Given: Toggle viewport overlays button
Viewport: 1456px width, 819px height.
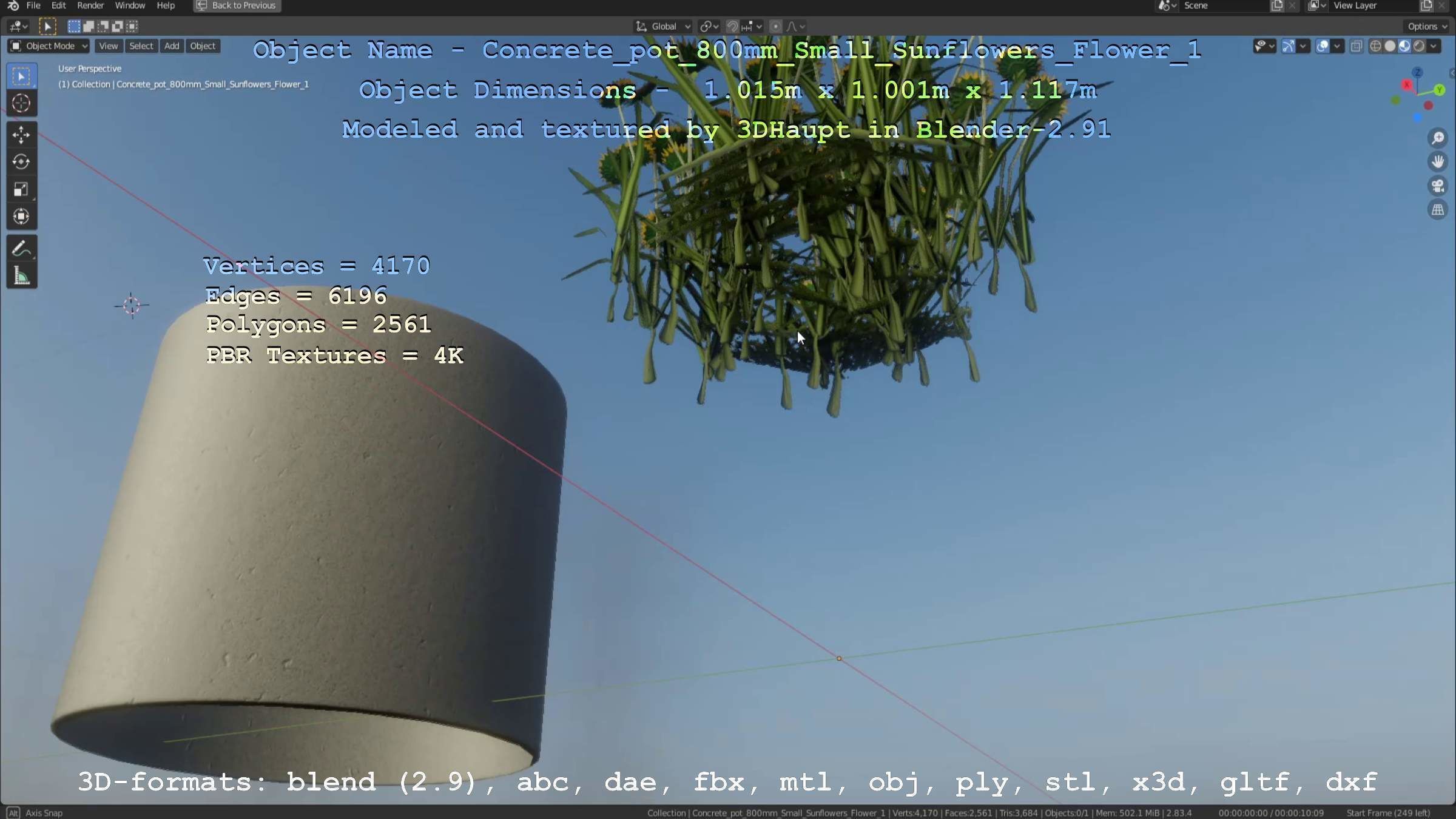Looking at the screenshot, I should [x=1323, y=46].
